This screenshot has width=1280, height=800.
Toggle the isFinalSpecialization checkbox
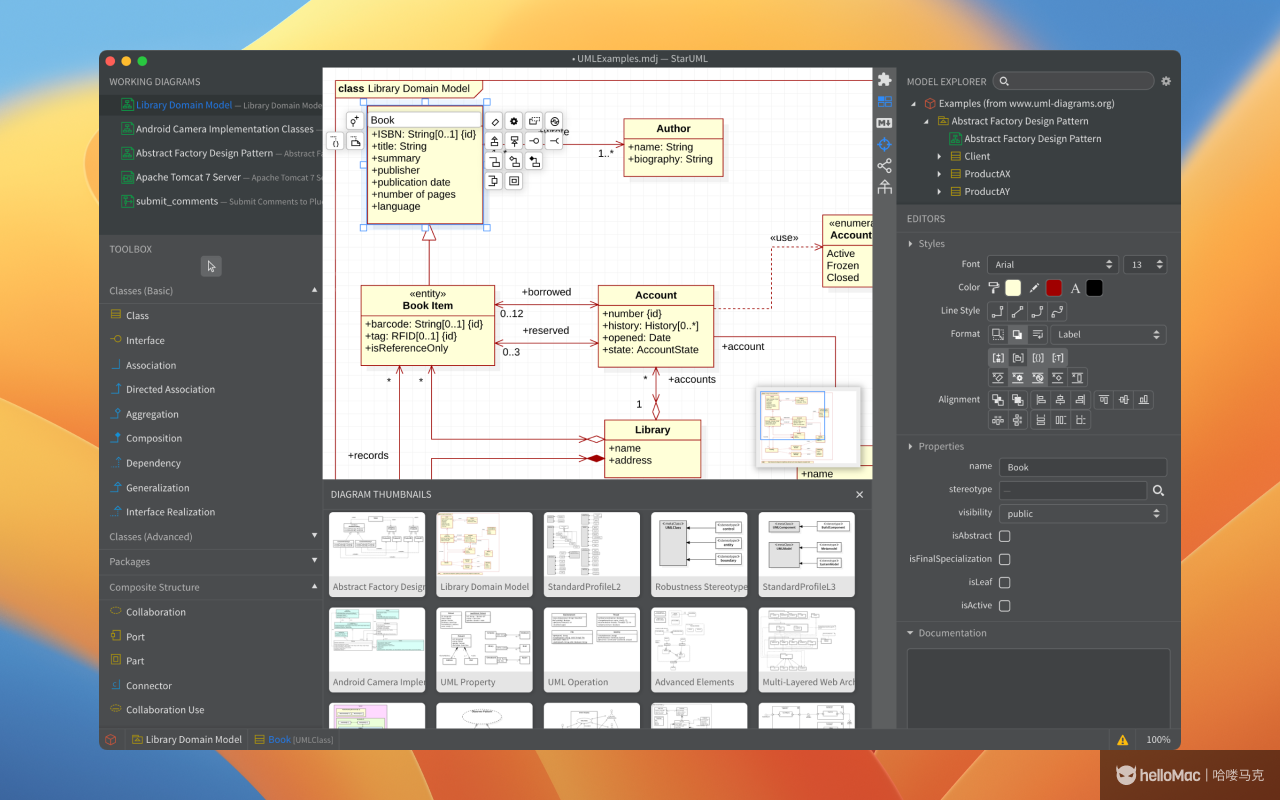1004,559
